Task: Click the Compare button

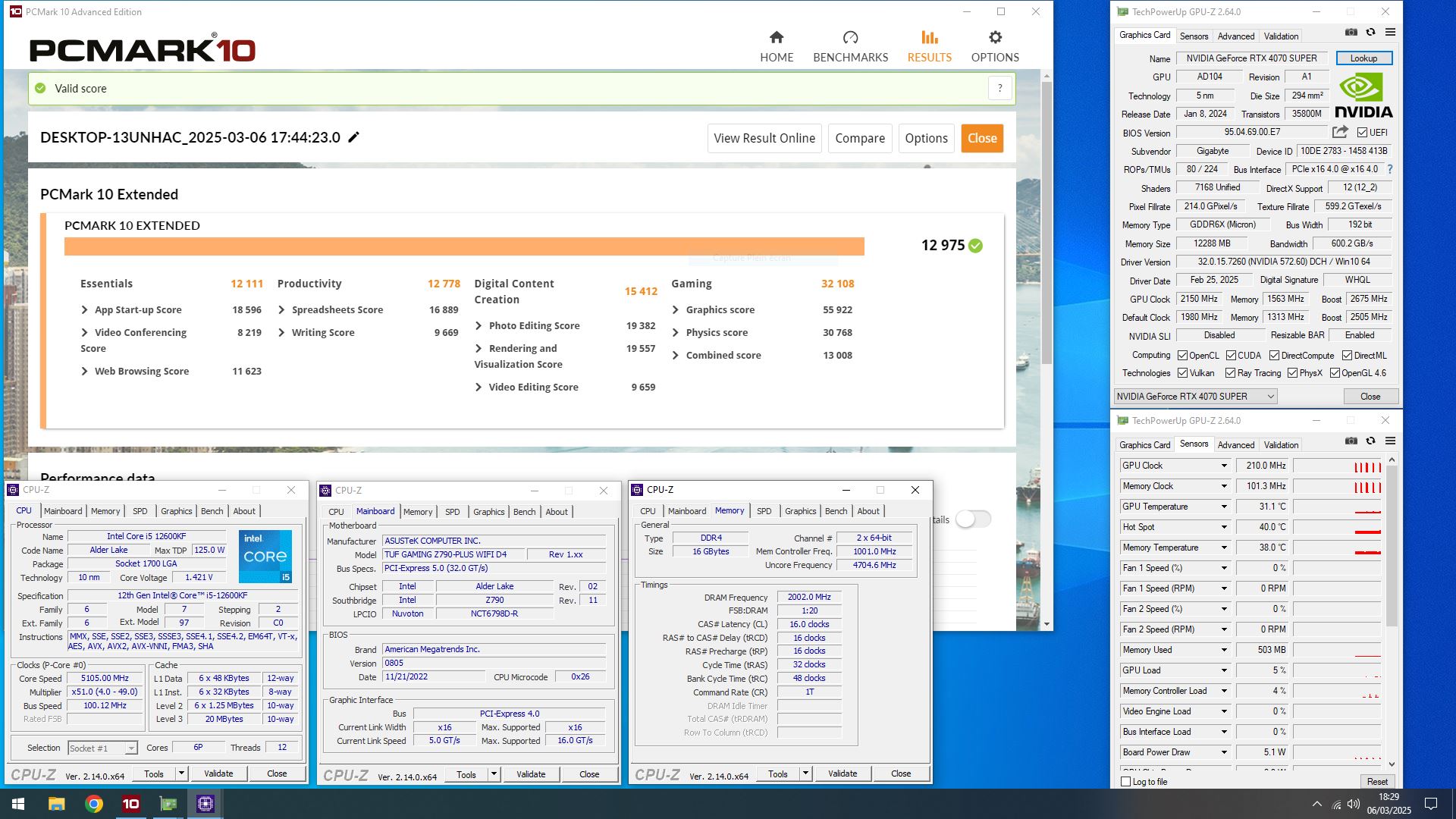Action: click(860, 138)
